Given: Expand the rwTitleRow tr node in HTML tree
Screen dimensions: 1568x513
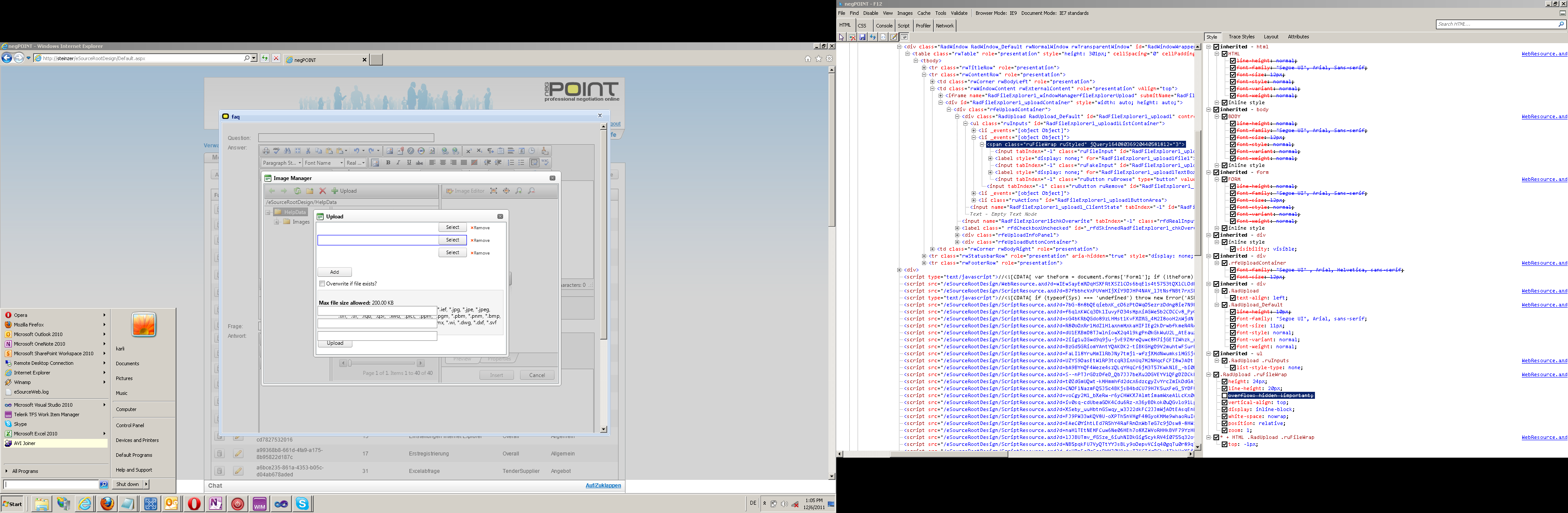Looking at the screenshot, I should 924,68.
